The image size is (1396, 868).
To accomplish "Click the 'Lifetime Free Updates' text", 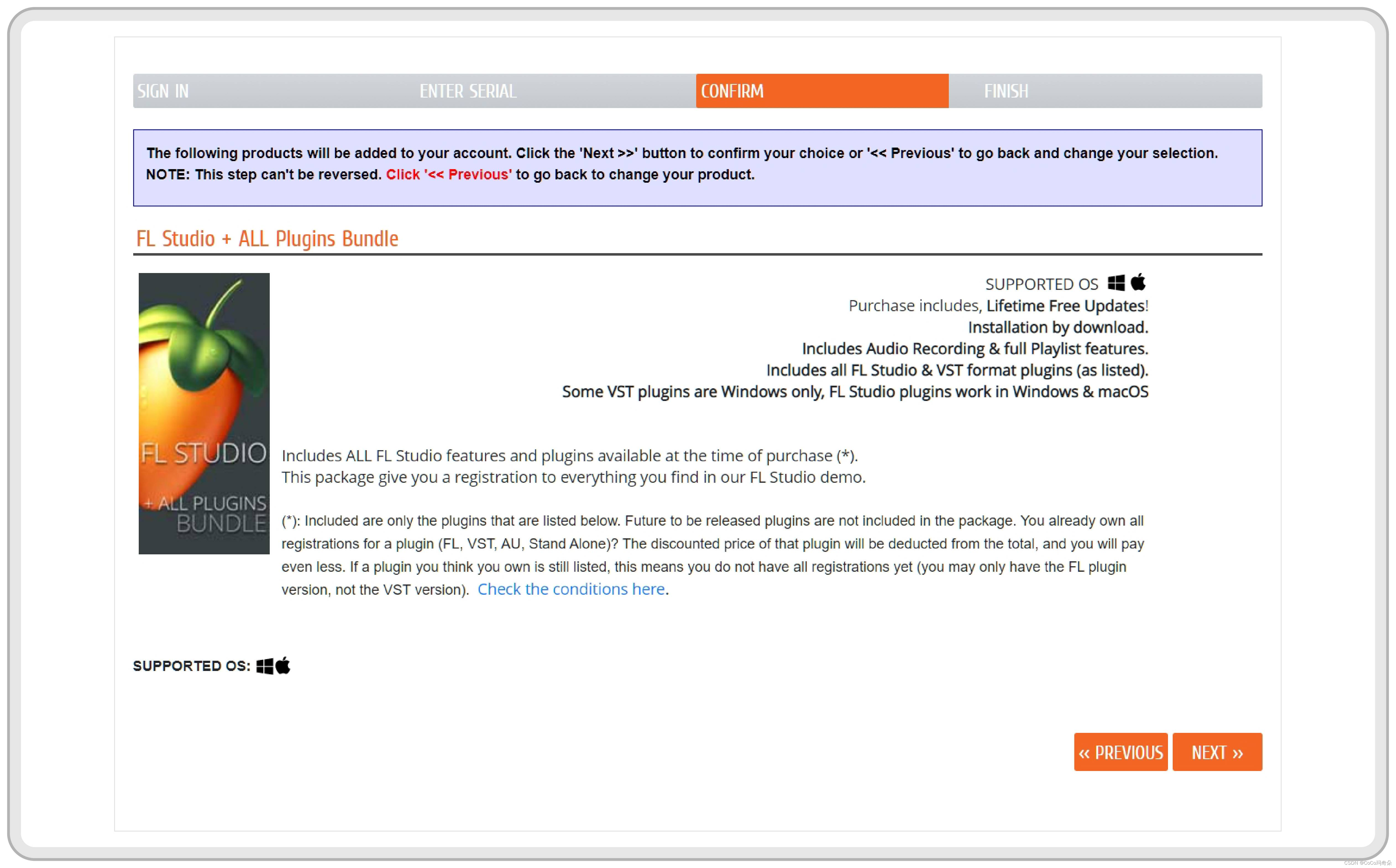I will pyautogui.click(x=1066, y=305).
